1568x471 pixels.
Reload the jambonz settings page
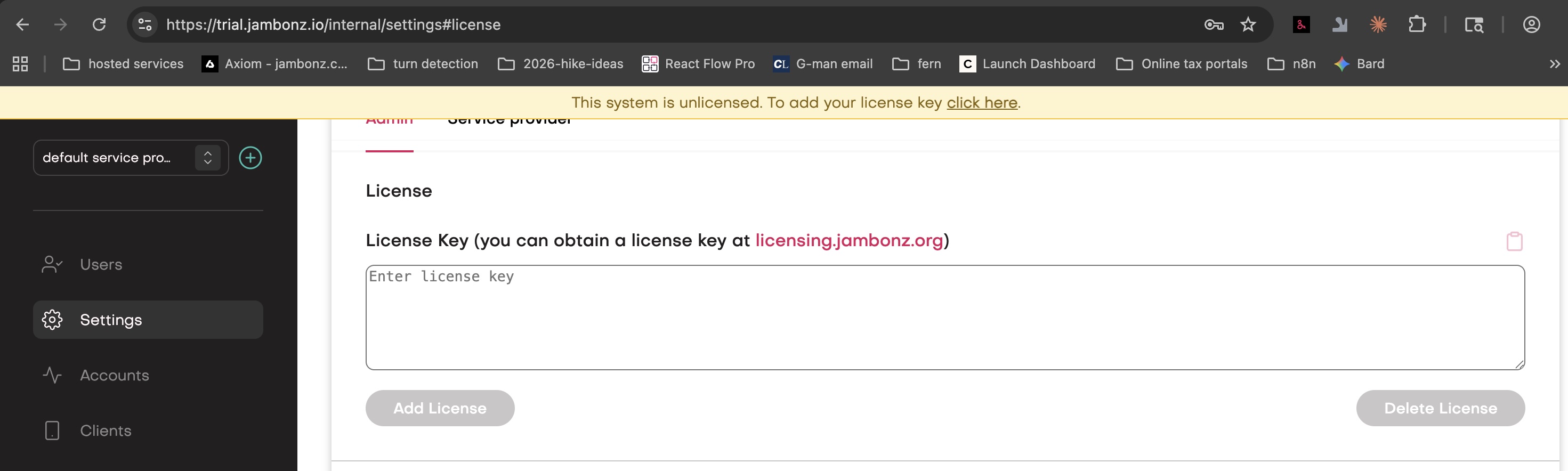(x=99, y=25)
